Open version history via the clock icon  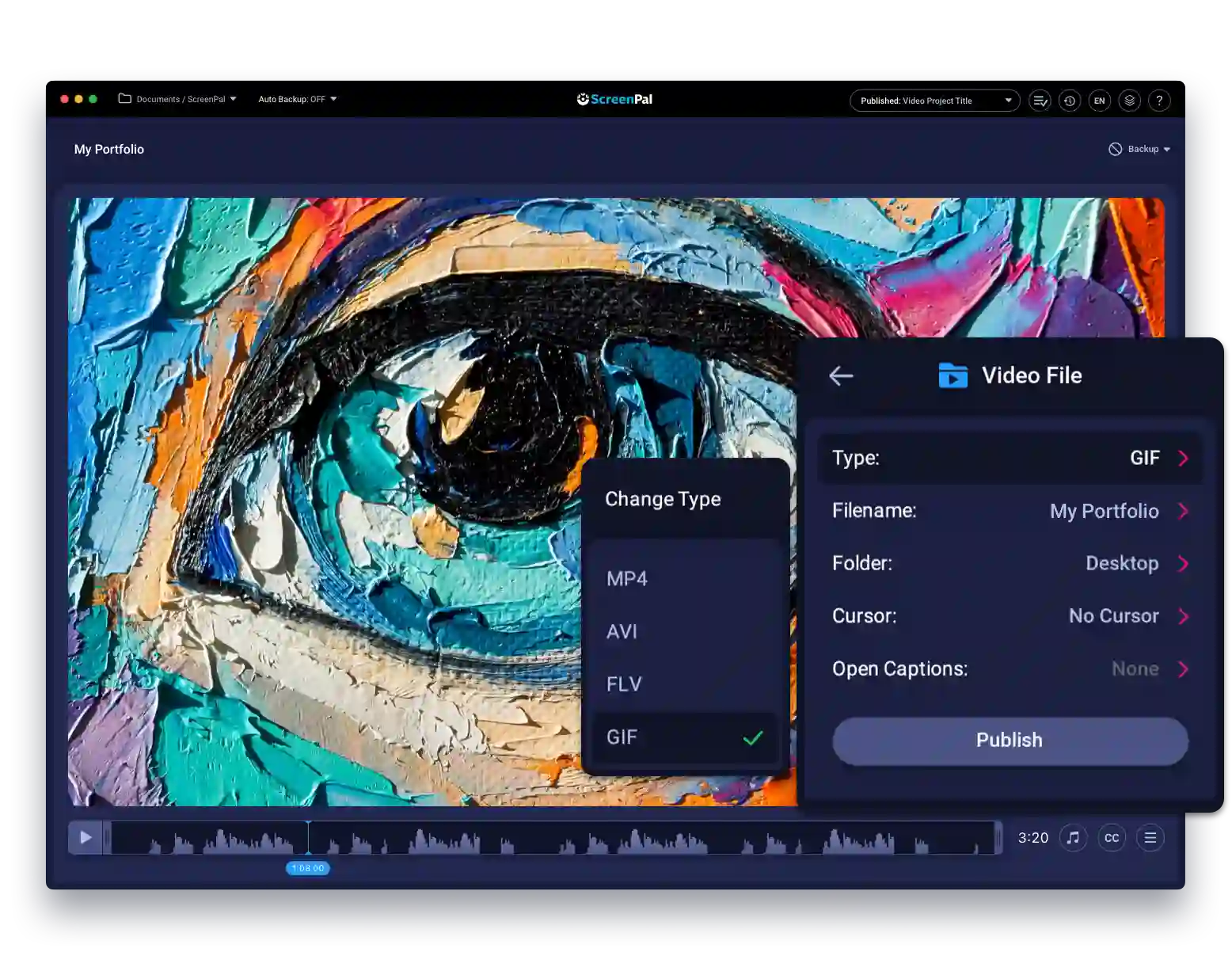[1070, 101]
